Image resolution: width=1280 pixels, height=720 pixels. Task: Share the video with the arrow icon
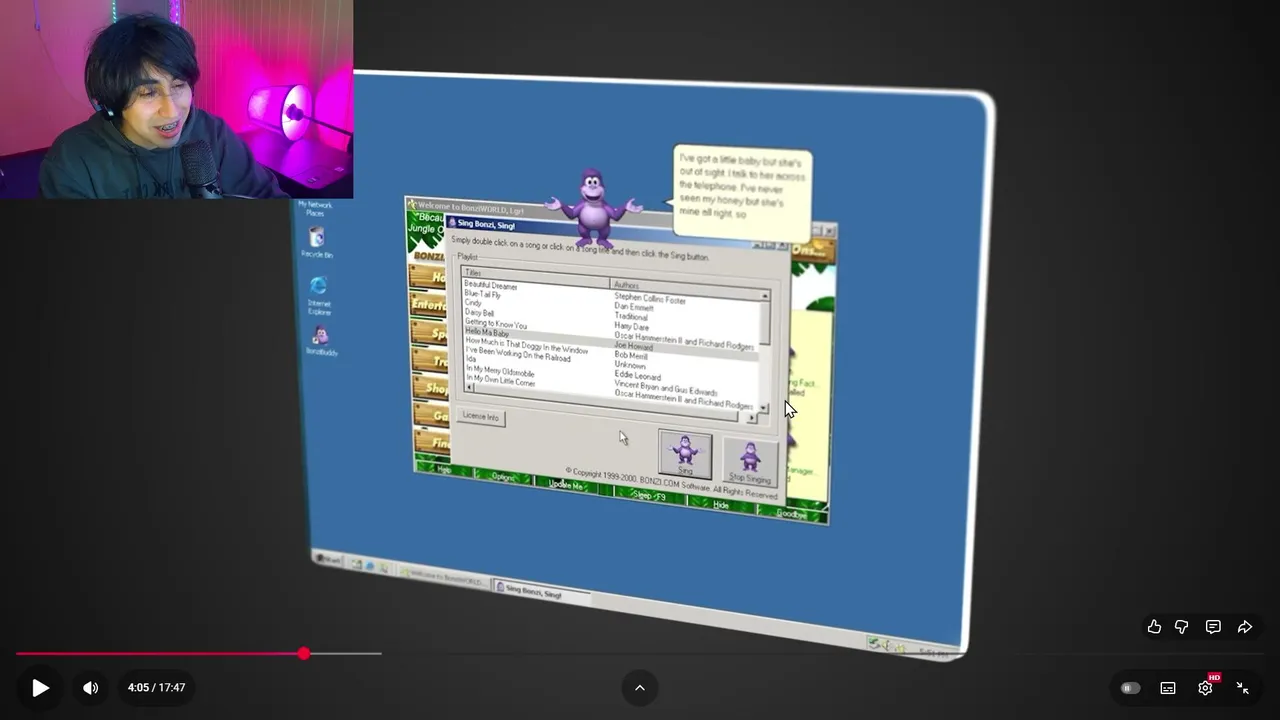(x=1245, y=627)
